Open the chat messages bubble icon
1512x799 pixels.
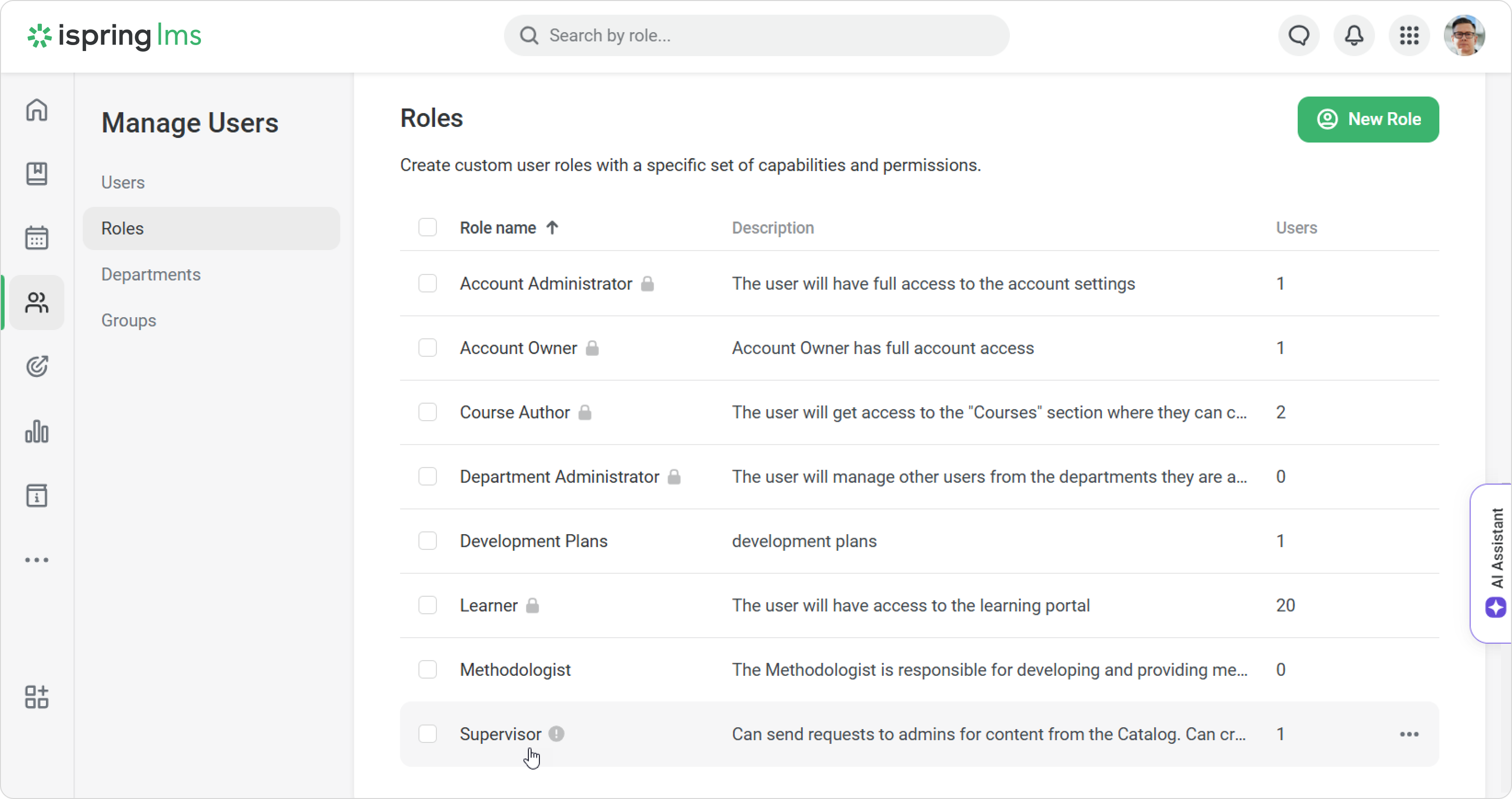[x=1298, y=36]
